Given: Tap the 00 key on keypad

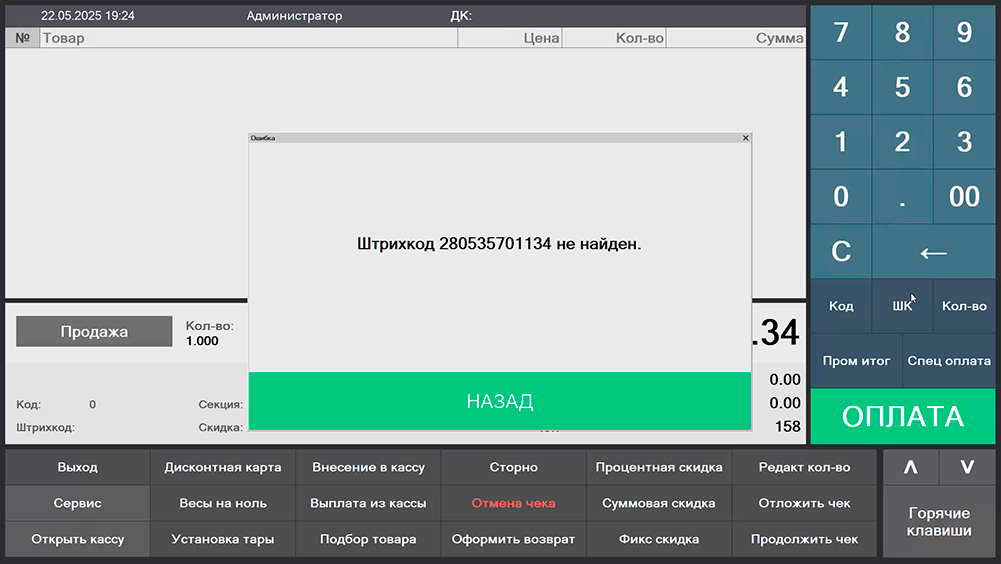Looking at the screenshot, I should click(x=964, y=196).
